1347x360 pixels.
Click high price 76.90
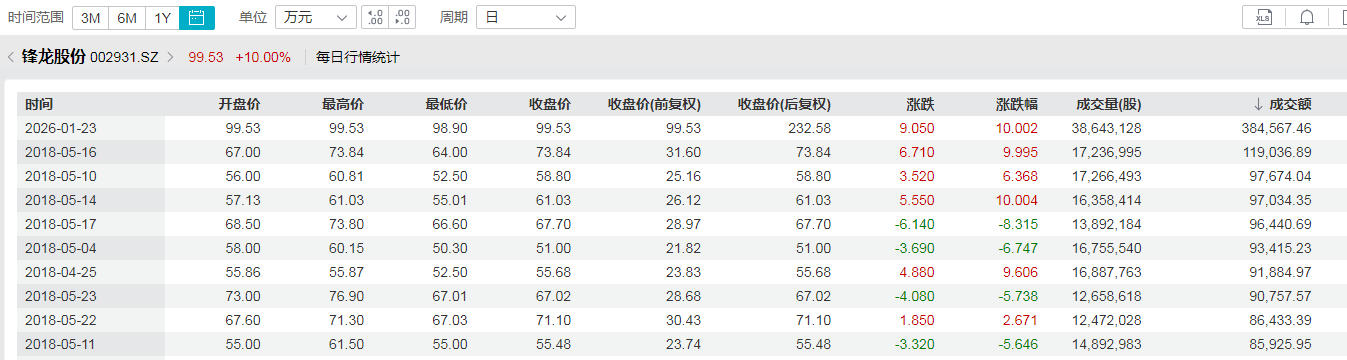point(346,296)
